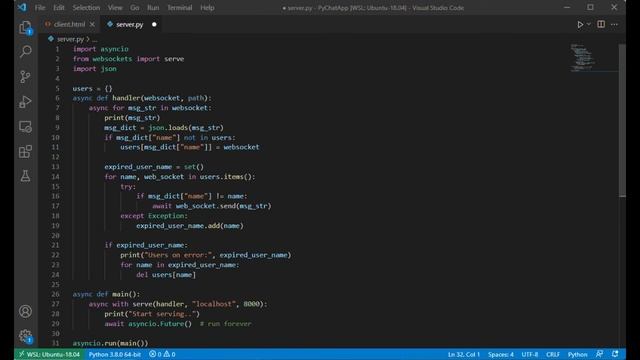This screenshot has height=360, width=640.
Task: Click server.py in the breadcrumb
Action: pos(70,39)
